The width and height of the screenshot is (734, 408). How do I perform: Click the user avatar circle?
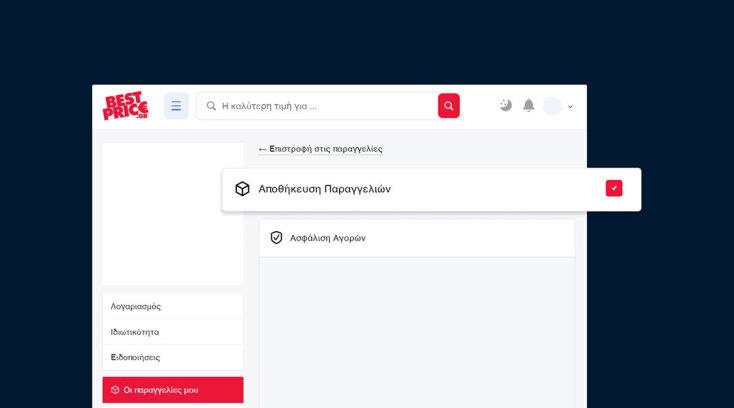(552, 106)
